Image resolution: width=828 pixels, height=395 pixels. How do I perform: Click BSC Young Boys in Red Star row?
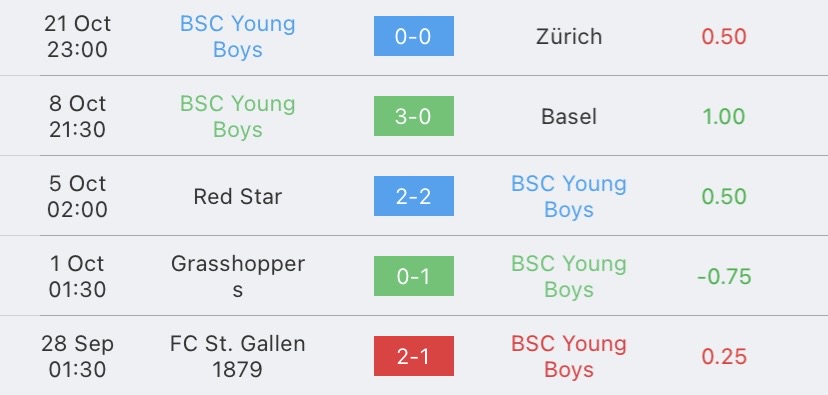(569, 196)
